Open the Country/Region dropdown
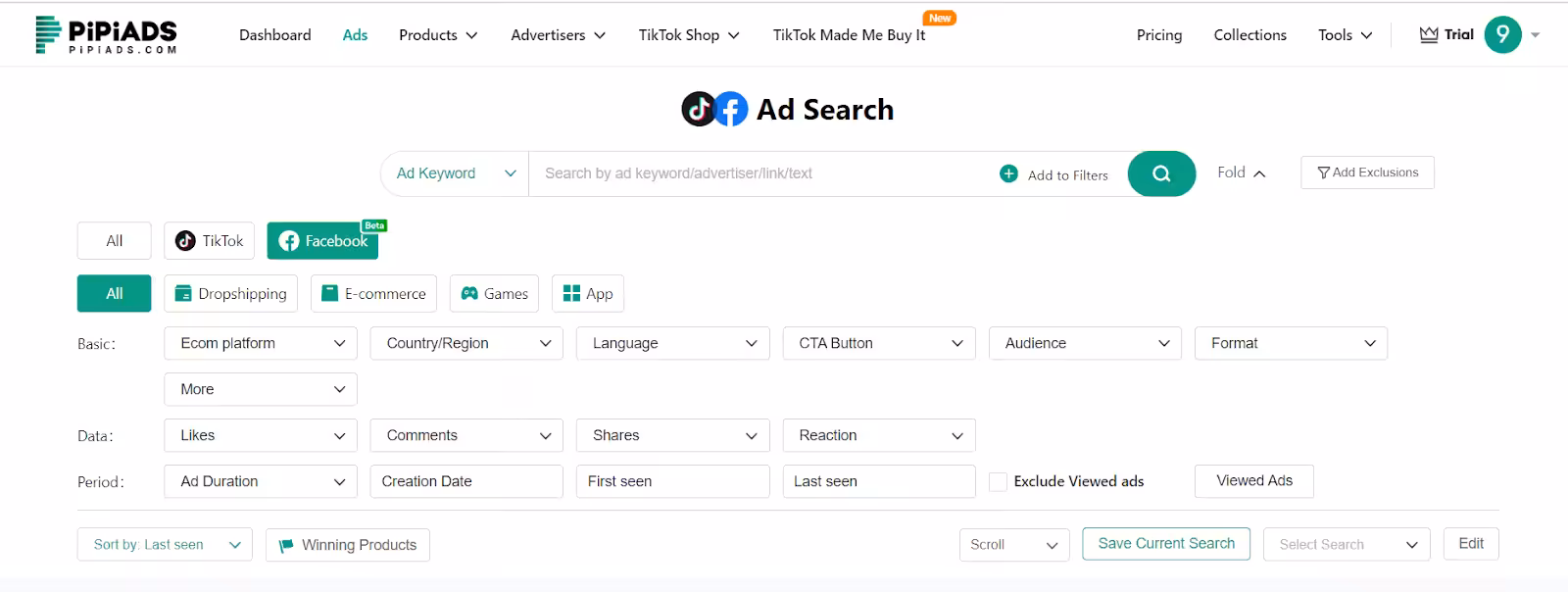The image size is (1568, 592). (x=466, y=343)
